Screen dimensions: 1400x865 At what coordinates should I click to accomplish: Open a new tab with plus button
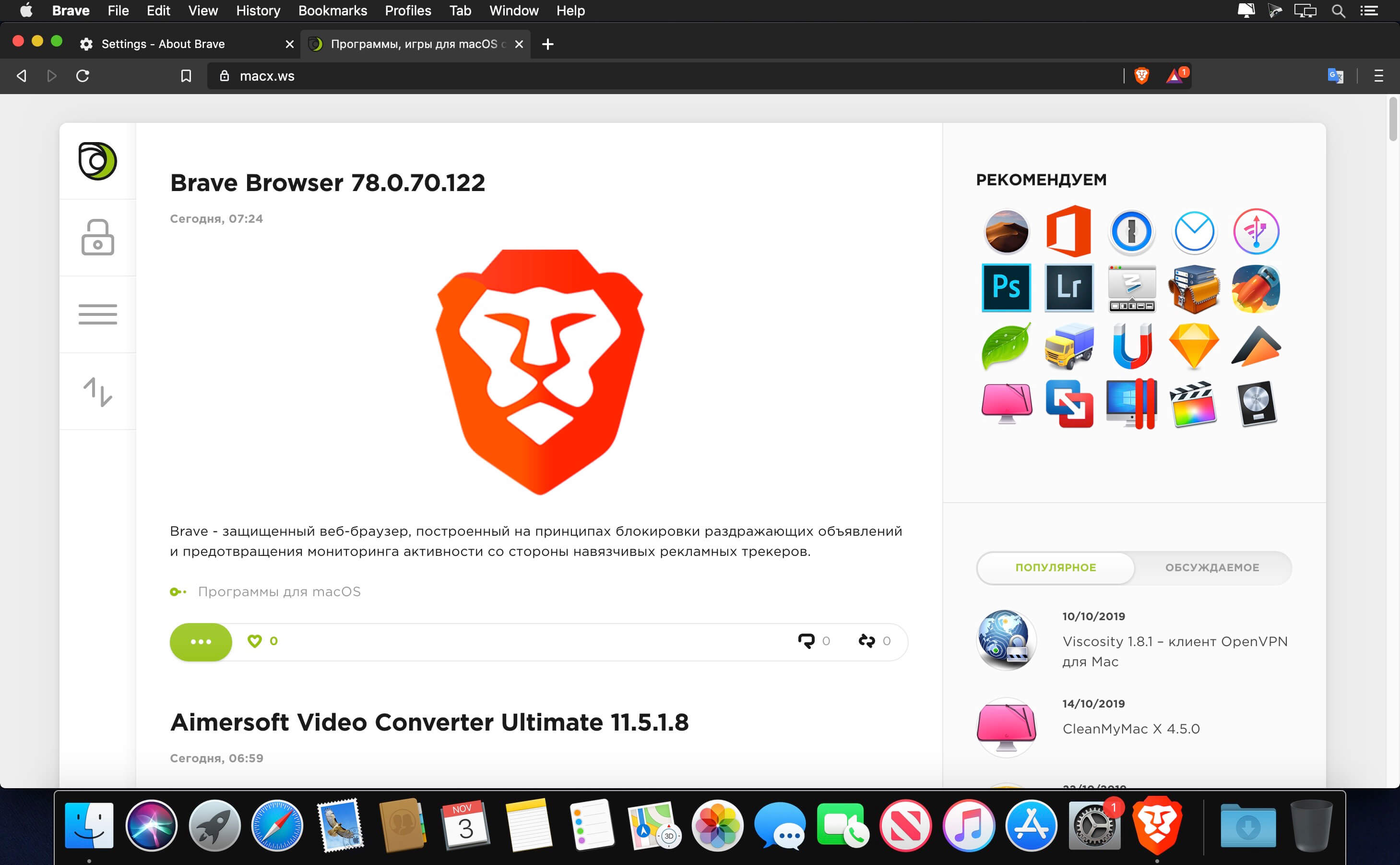coord(547,44)
